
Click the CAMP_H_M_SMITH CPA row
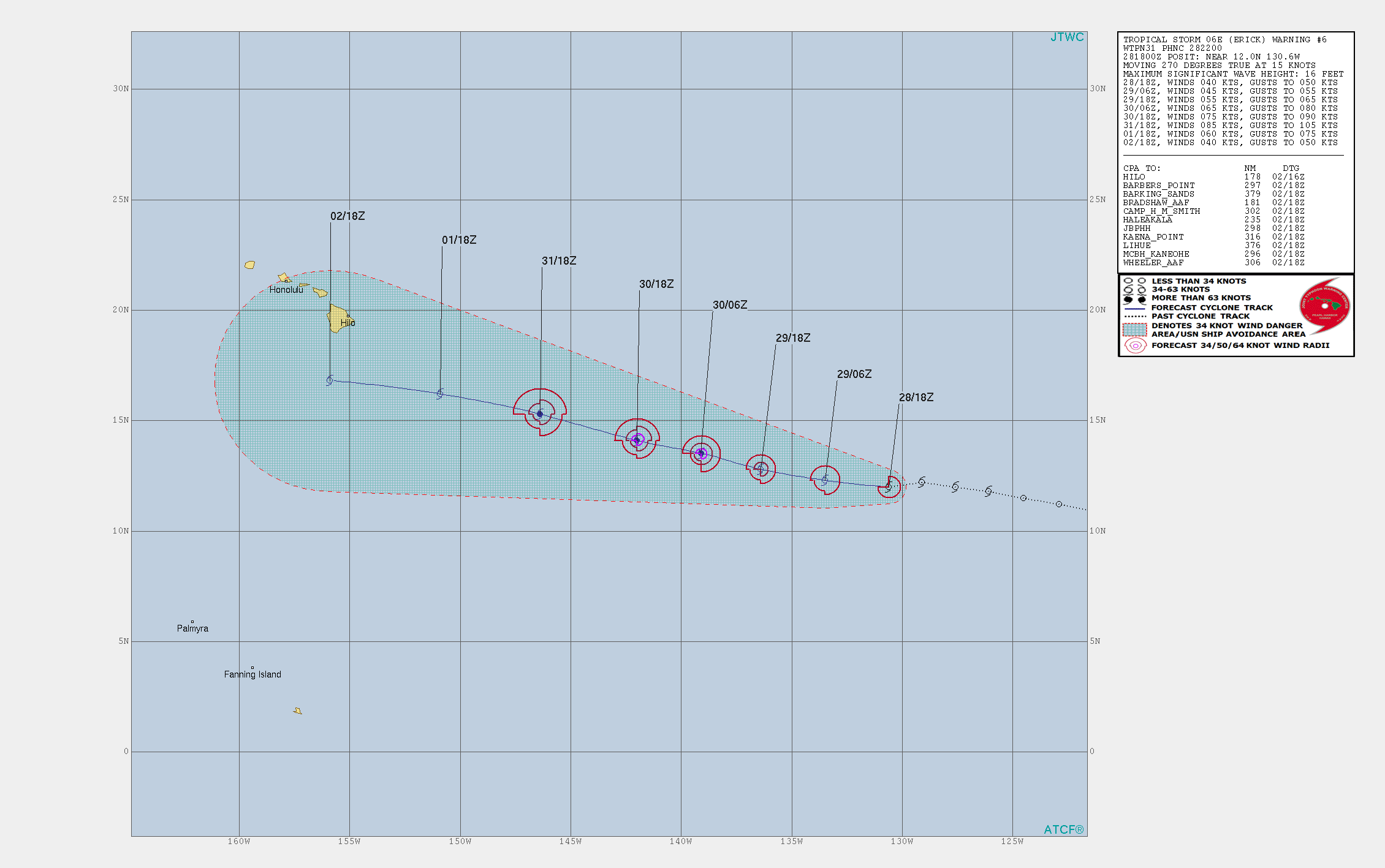(1213, 211)
